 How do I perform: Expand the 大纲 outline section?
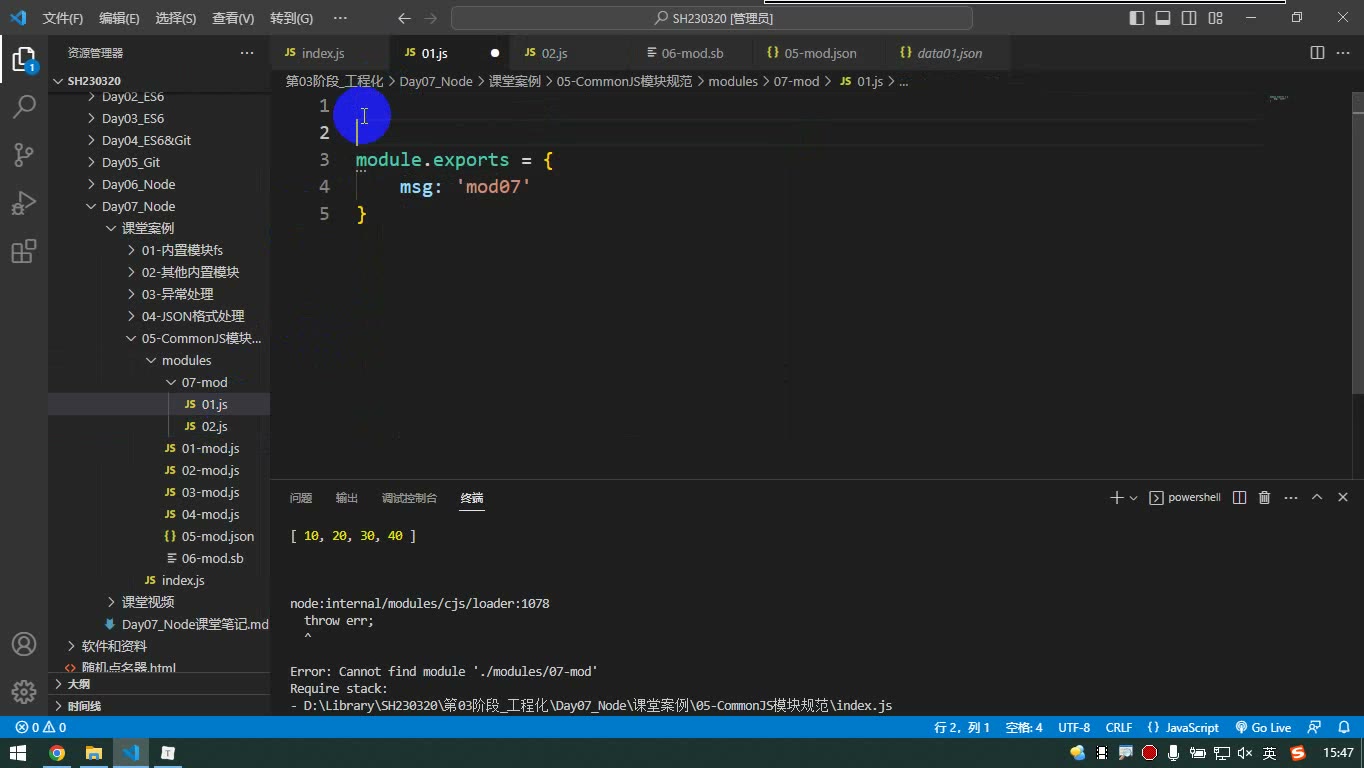tap(159, 684)
